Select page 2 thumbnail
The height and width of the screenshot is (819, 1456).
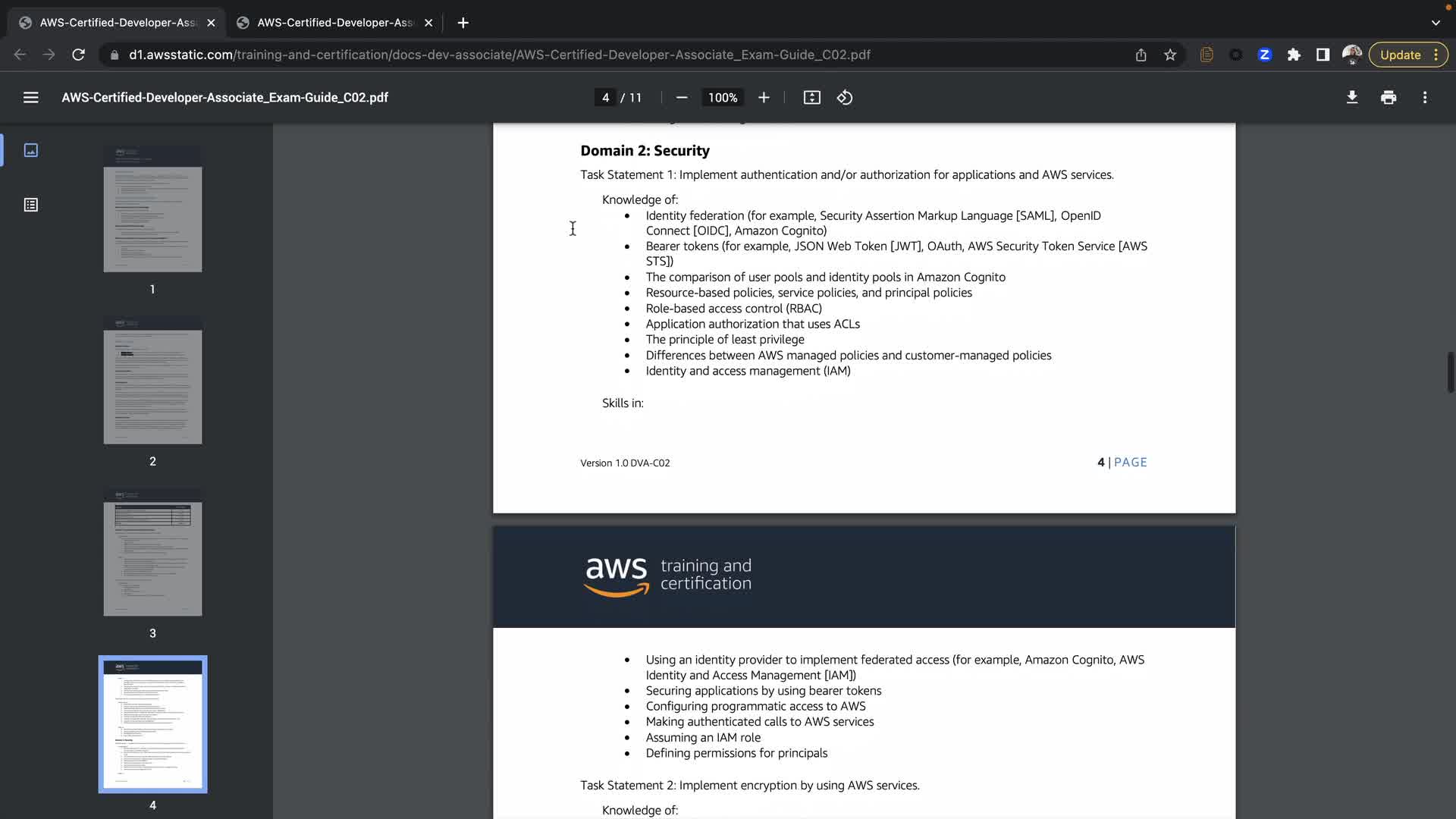pyautogui.click(x=152, y=381)
